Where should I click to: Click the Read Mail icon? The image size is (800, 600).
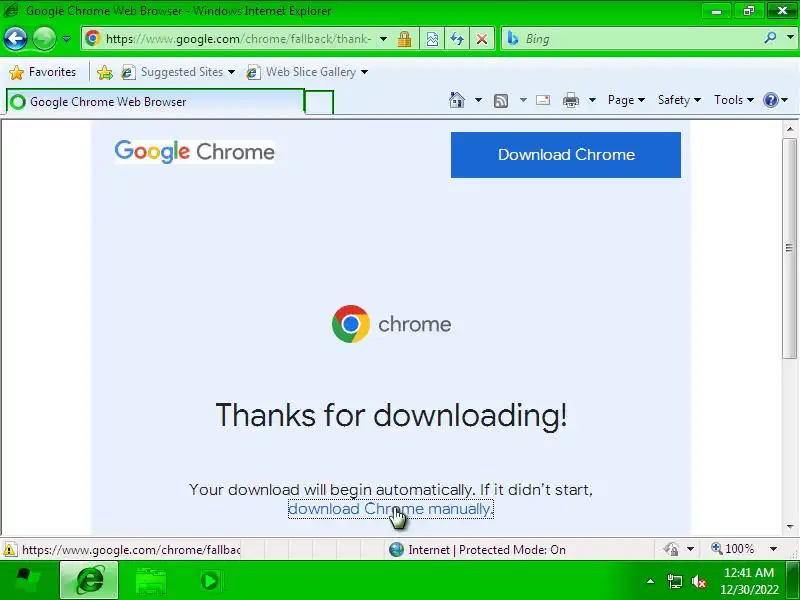pos(543,100)
